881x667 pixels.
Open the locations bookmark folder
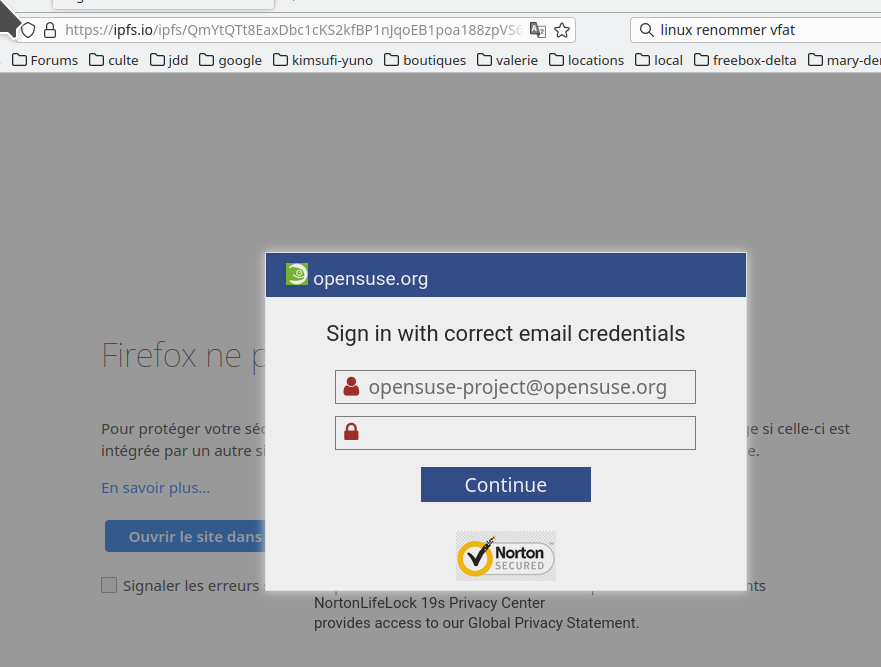click(586, 60)
